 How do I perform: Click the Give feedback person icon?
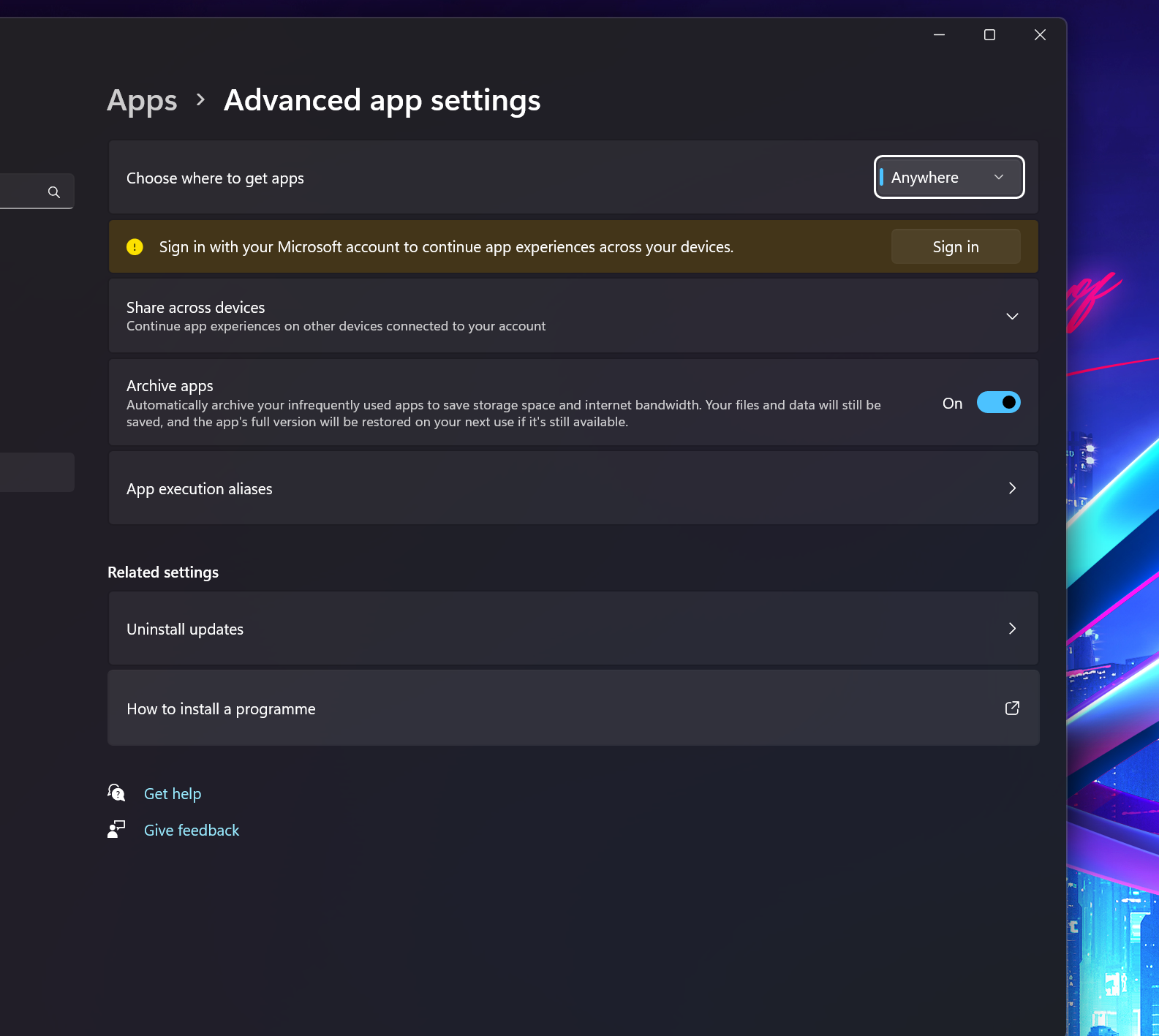pos(116,829)
